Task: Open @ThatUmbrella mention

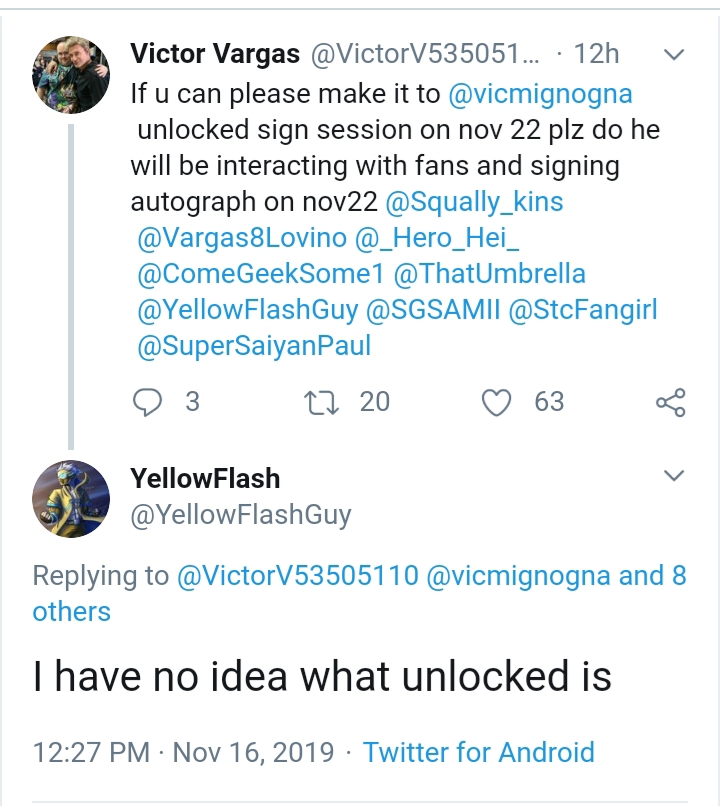Action: tap(490, 273)
